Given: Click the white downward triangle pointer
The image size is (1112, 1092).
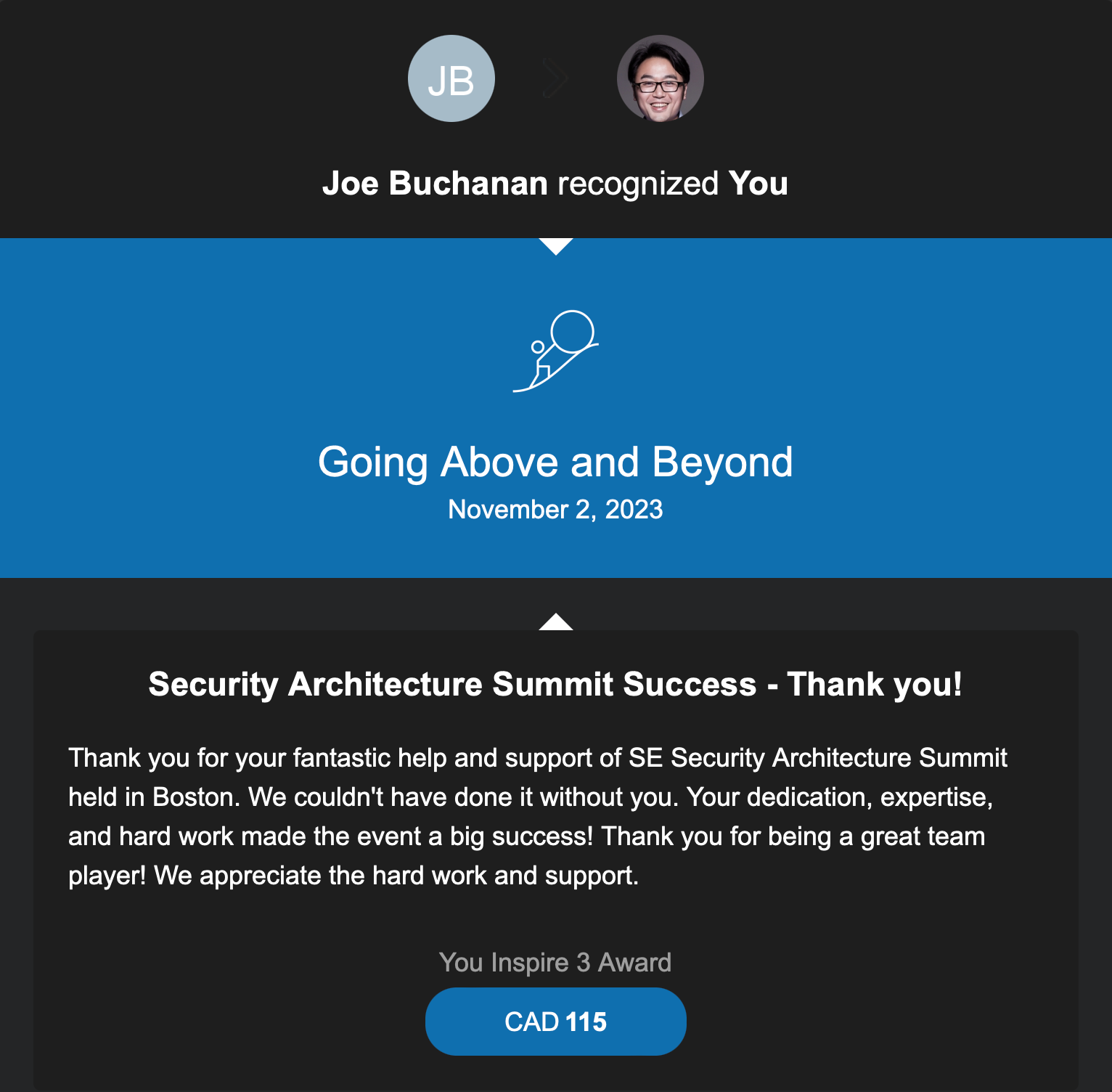Looking at the screenshot, I should (x=556, y=246).
